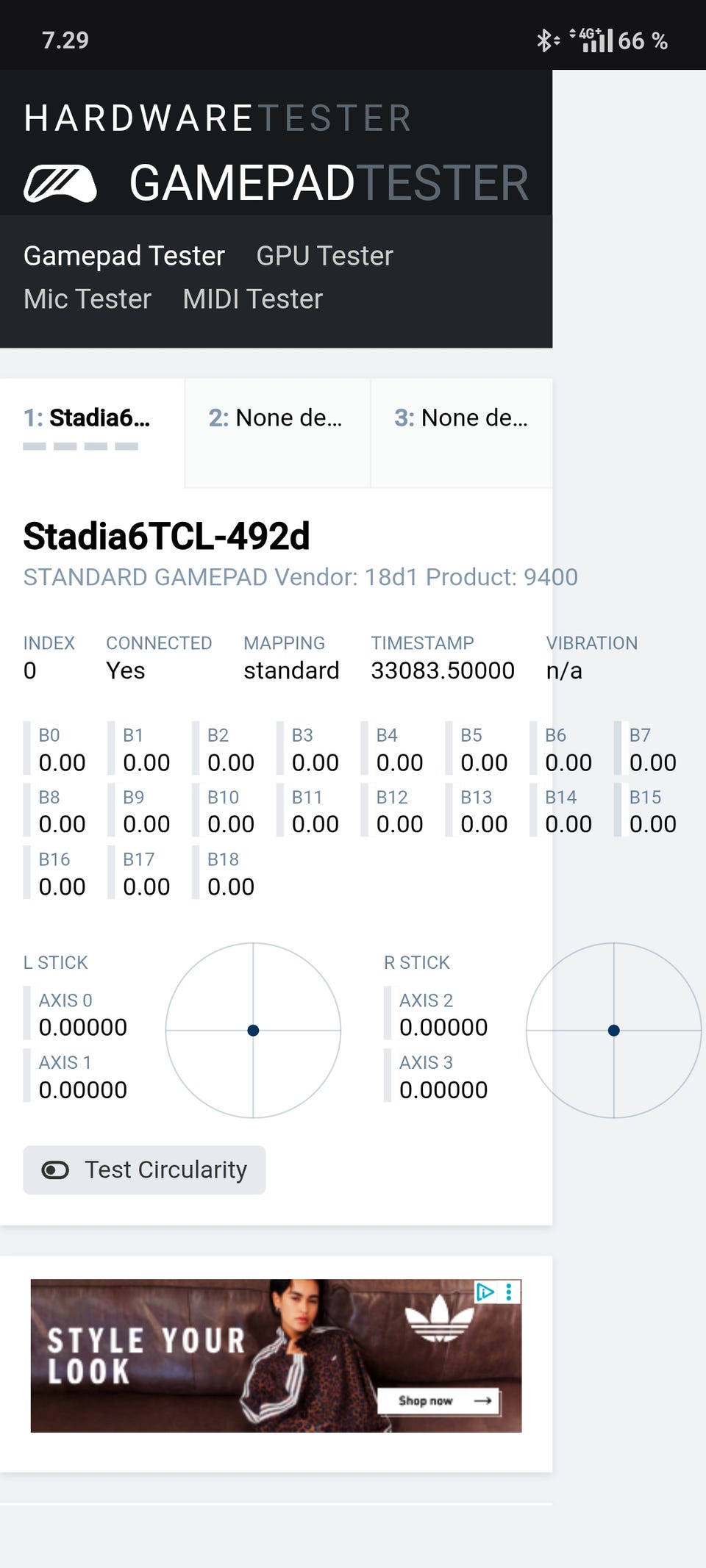Switch to the third controller tab
706x1568 pixels.
pyautogui.click(x=461, y=419)
